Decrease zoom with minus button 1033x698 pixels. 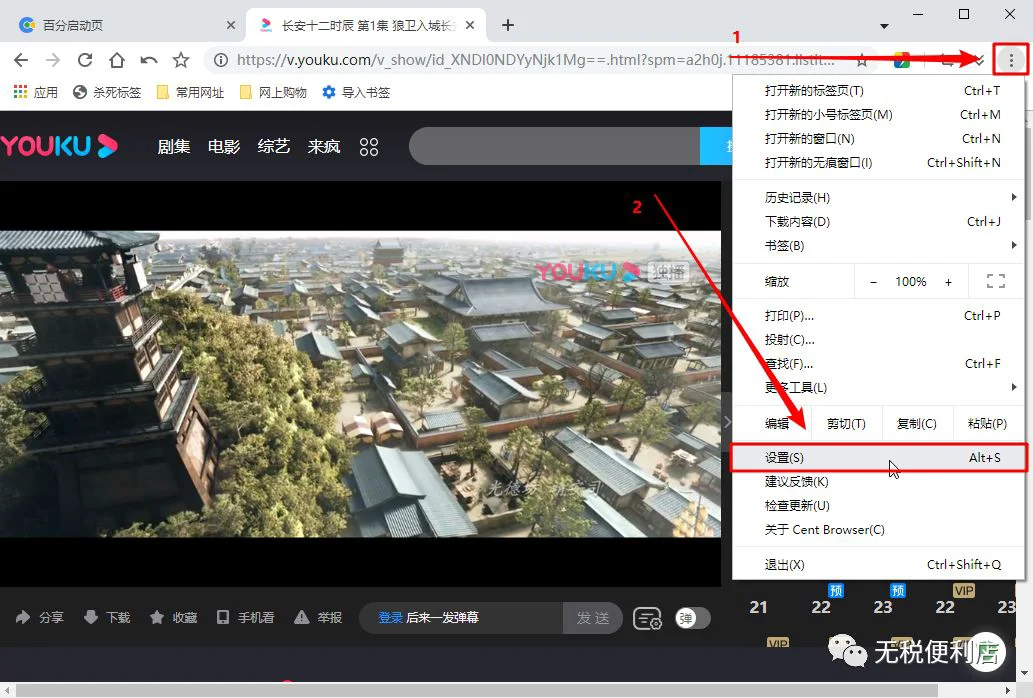(874, 282)
